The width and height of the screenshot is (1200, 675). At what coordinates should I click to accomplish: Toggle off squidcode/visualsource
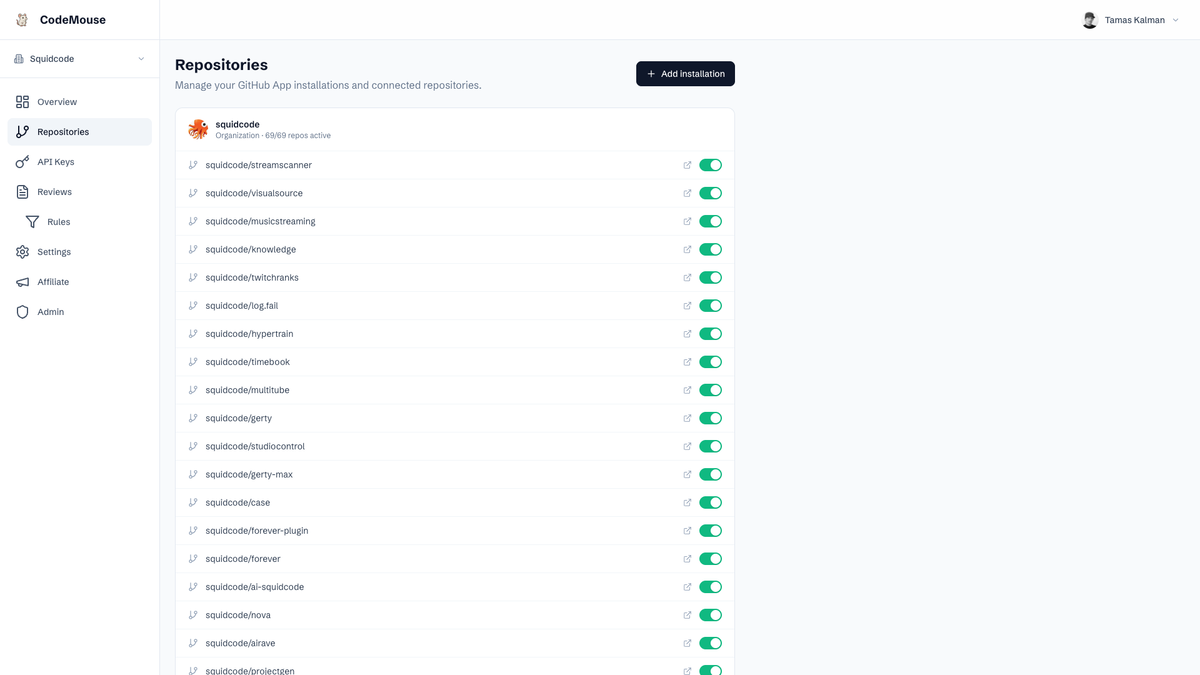point(710,193)
